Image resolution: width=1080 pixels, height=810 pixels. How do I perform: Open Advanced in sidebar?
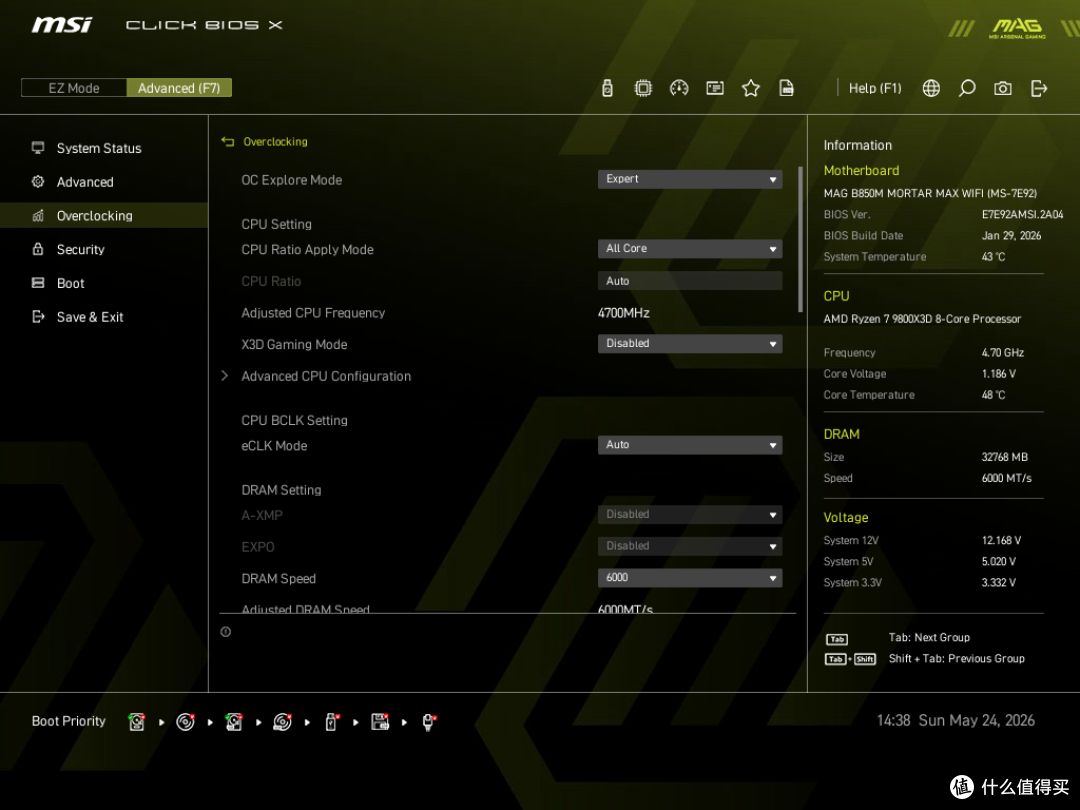85,182
